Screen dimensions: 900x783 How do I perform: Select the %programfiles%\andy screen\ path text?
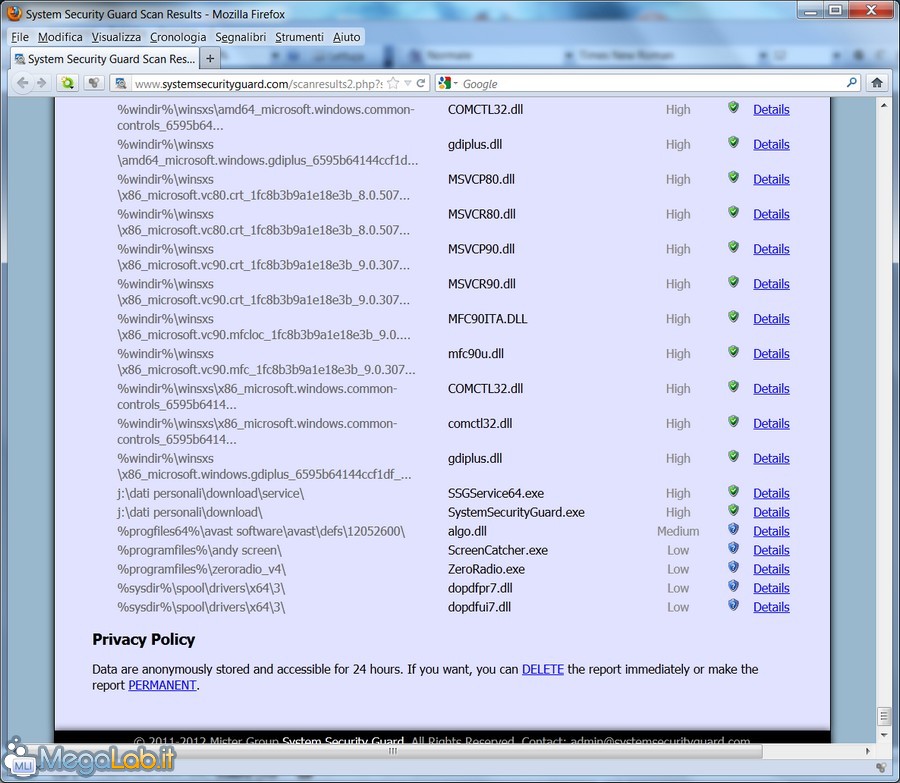199,551
